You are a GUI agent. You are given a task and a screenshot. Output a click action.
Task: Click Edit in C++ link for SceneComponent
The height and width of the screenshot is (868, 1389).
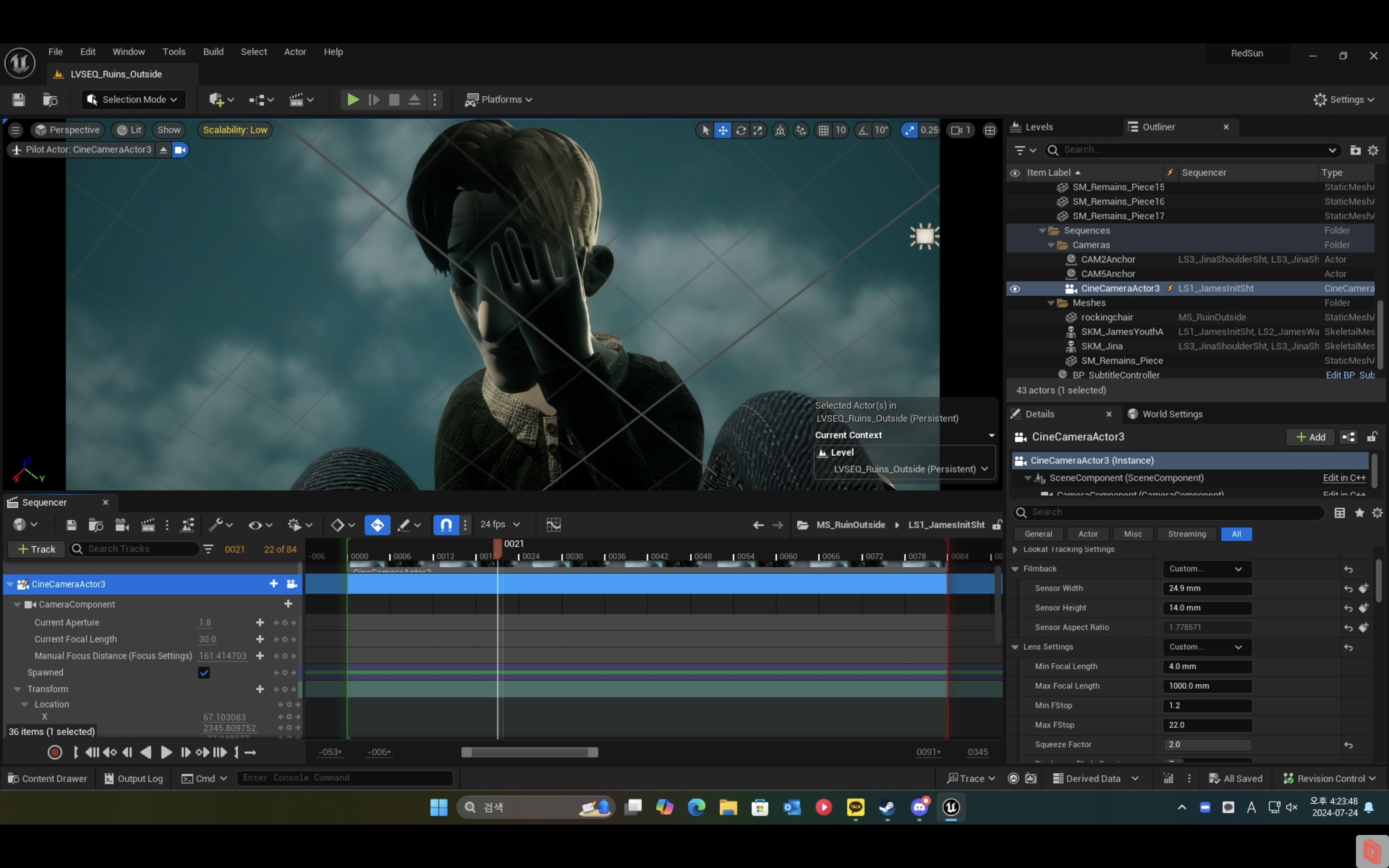point(1344,478)
